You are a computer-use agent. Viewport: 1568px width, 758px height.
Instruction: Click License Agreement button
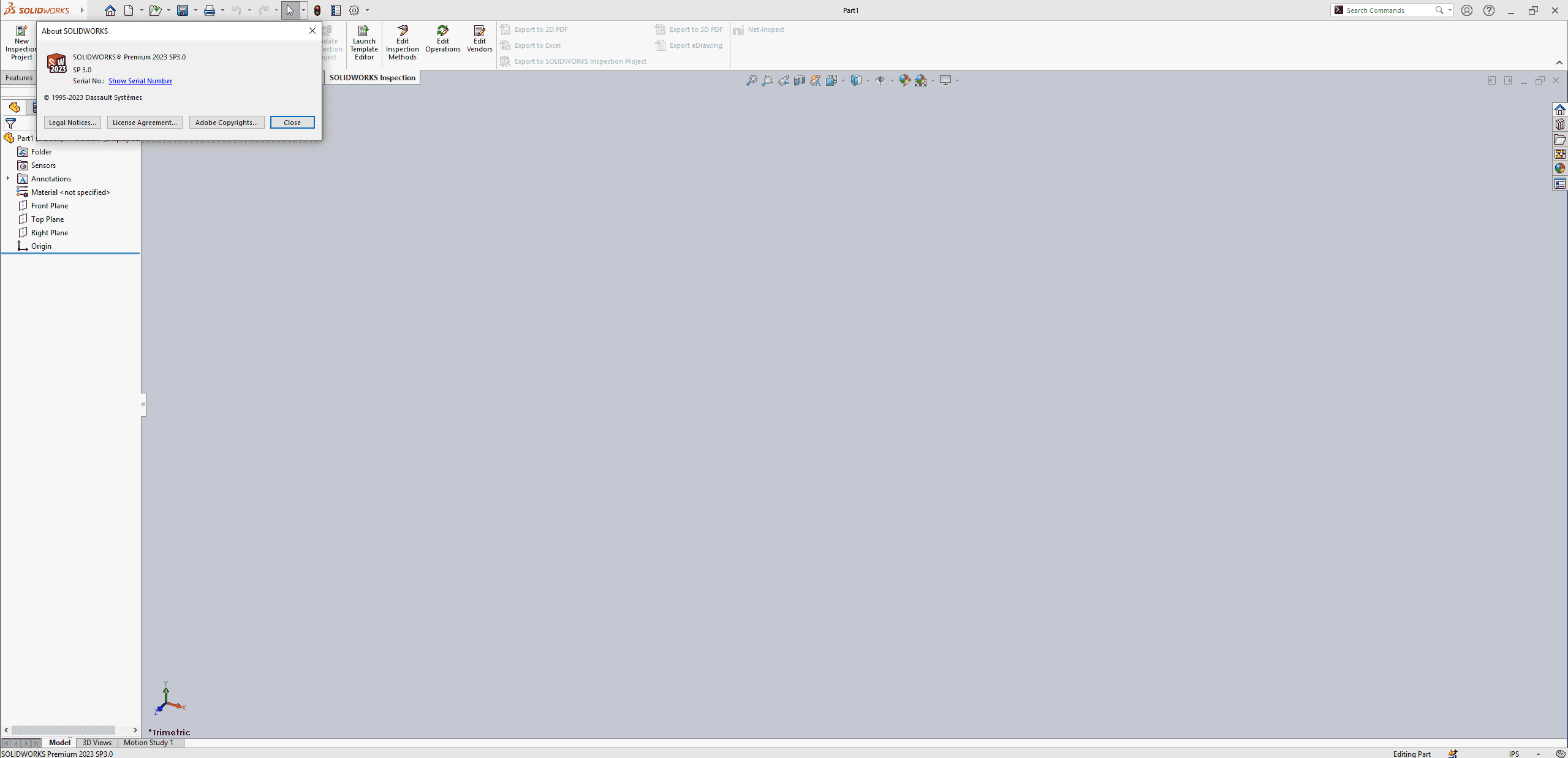145,123
